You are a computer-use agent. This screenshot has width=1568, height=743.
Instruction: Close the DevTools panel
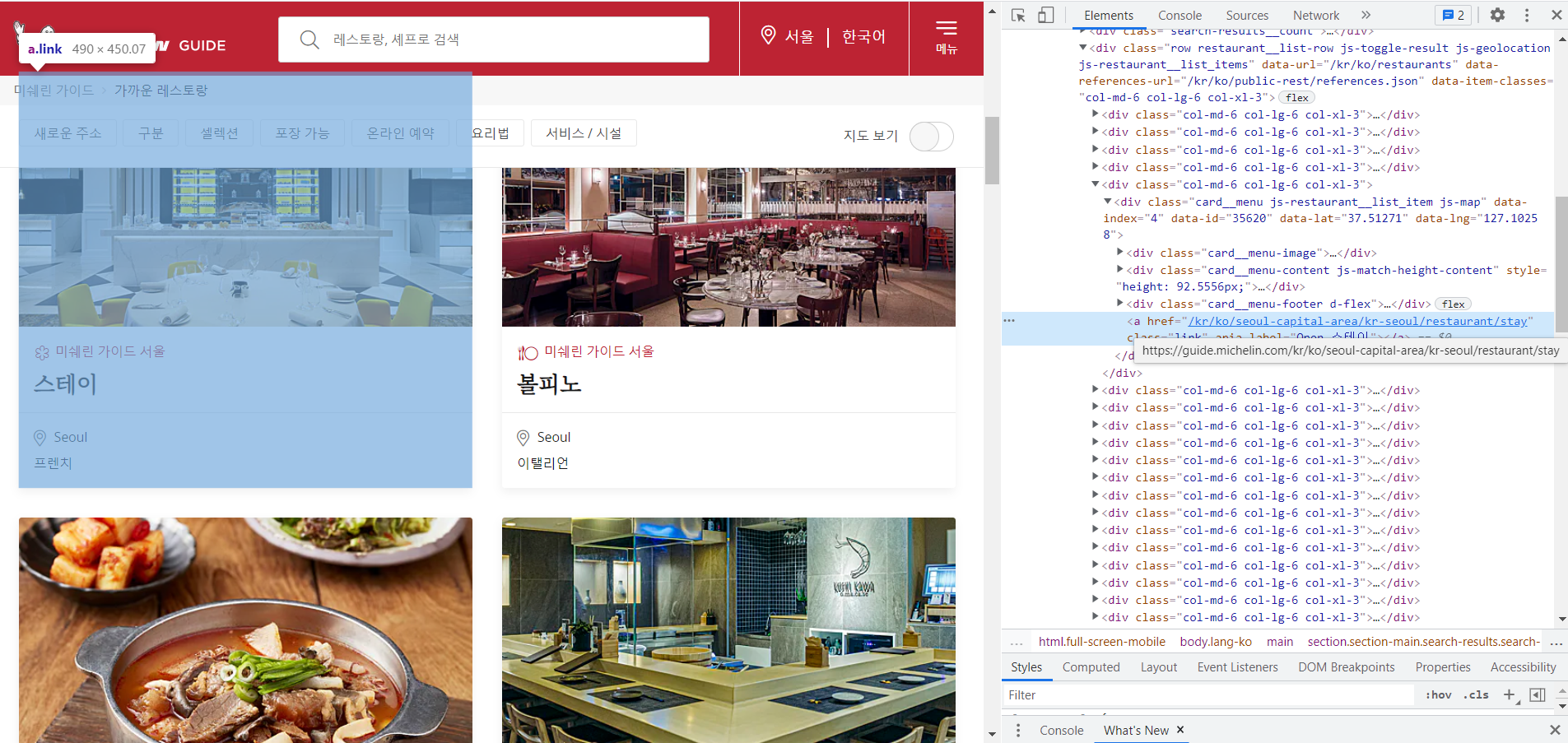tap(1556, 15)
